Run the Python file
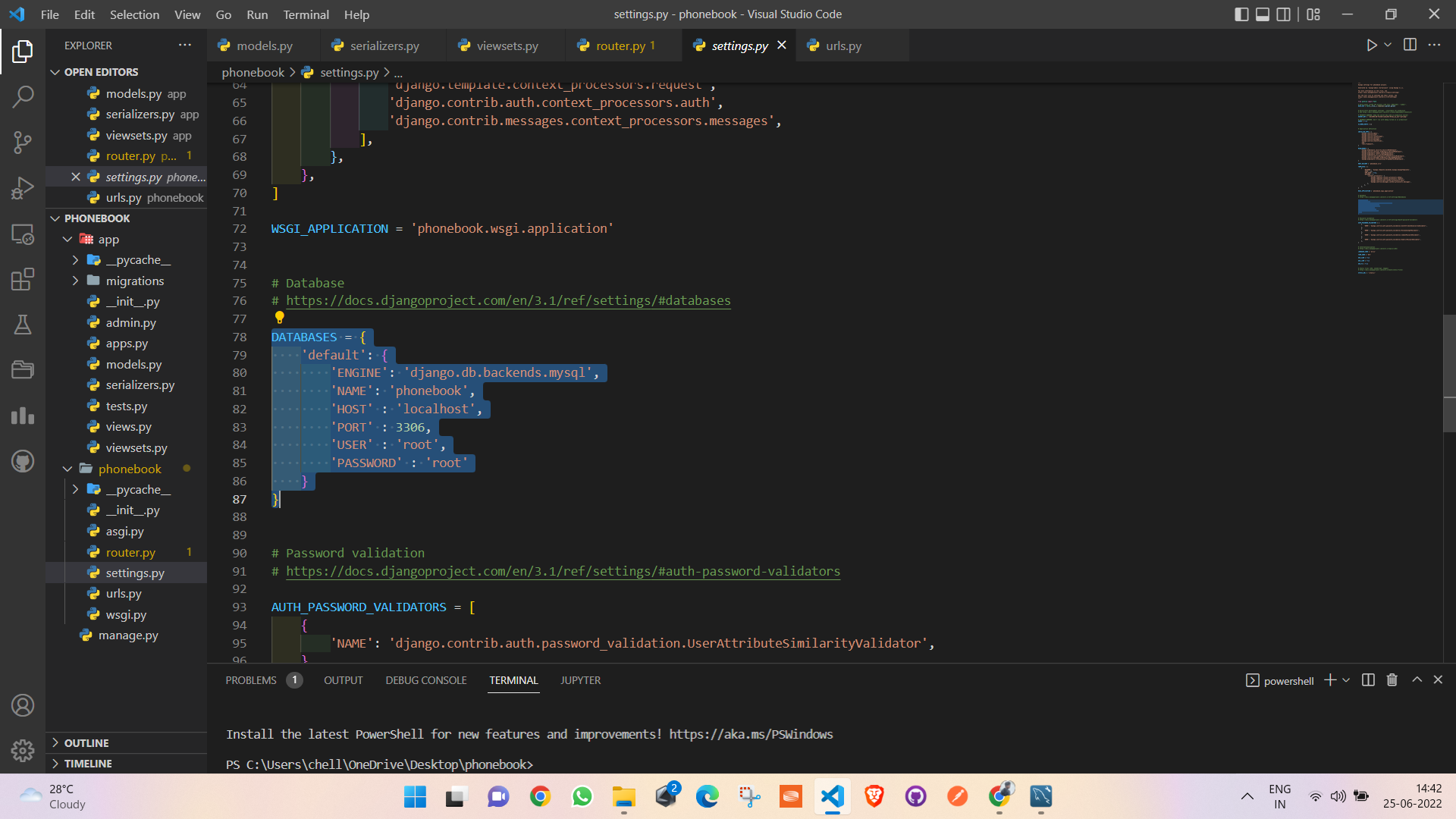Screen dimensions: 1456x819 1371,45
